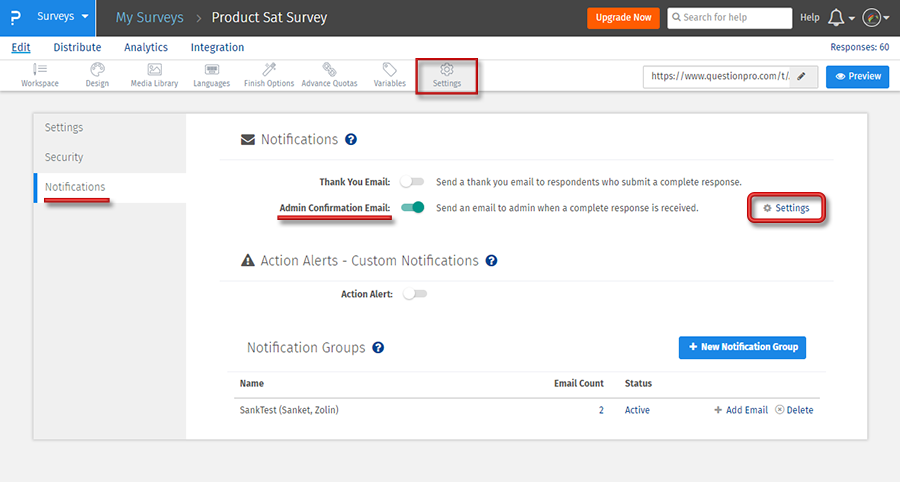Image resolution: width=900 pixels, height=482 pixels.
Task: Enable the Thank You Email toggle
Action: (412, 182)
